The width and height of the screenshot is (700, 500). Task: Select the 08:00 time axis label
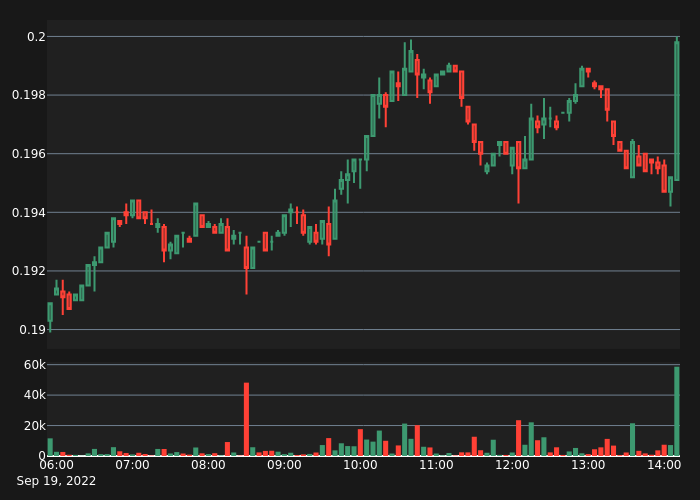pyautogui.click(x=208, y=465)
